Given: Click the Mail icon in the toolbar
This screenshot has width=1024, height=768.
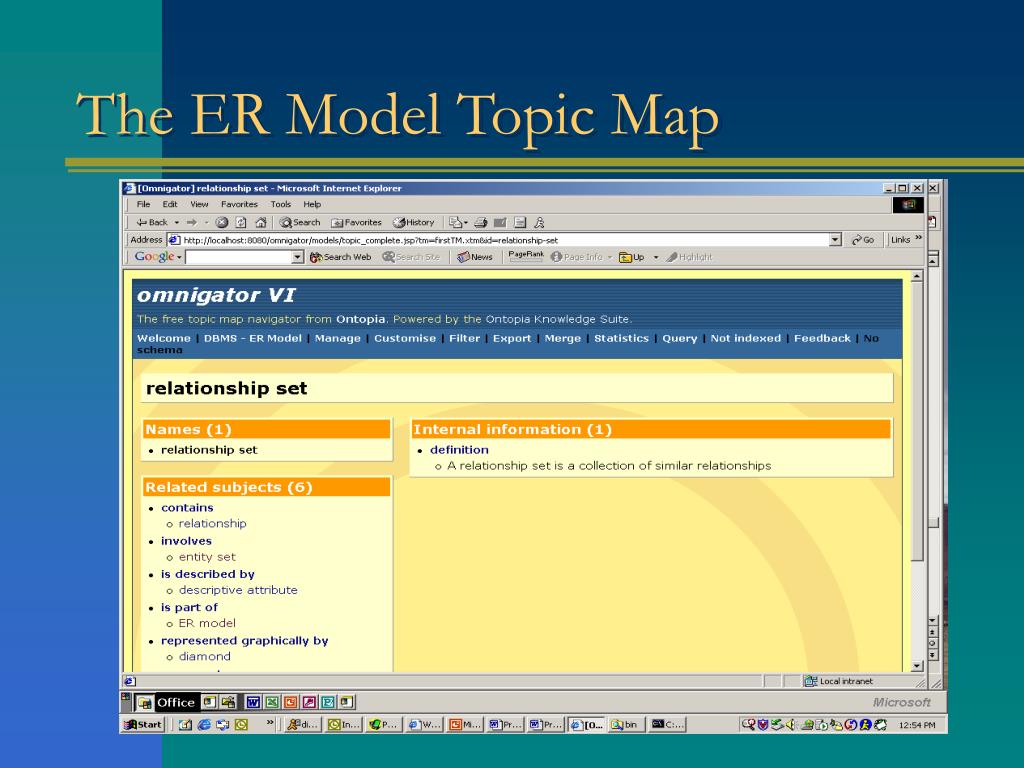Looking at the screenshot, I should tap(456, 223).
